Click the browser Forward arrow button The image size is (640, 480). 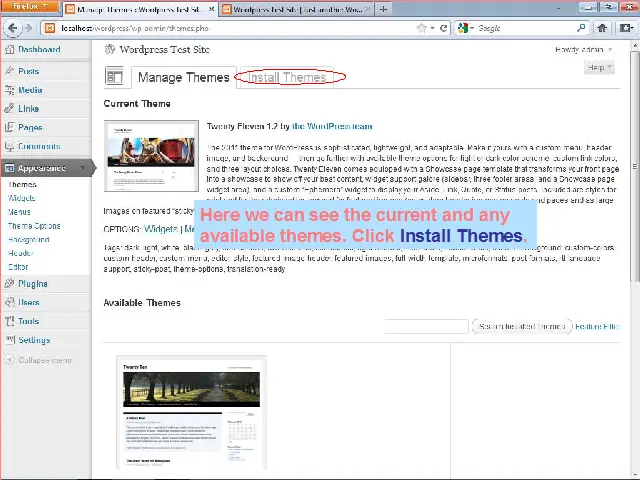pos(28,28)
